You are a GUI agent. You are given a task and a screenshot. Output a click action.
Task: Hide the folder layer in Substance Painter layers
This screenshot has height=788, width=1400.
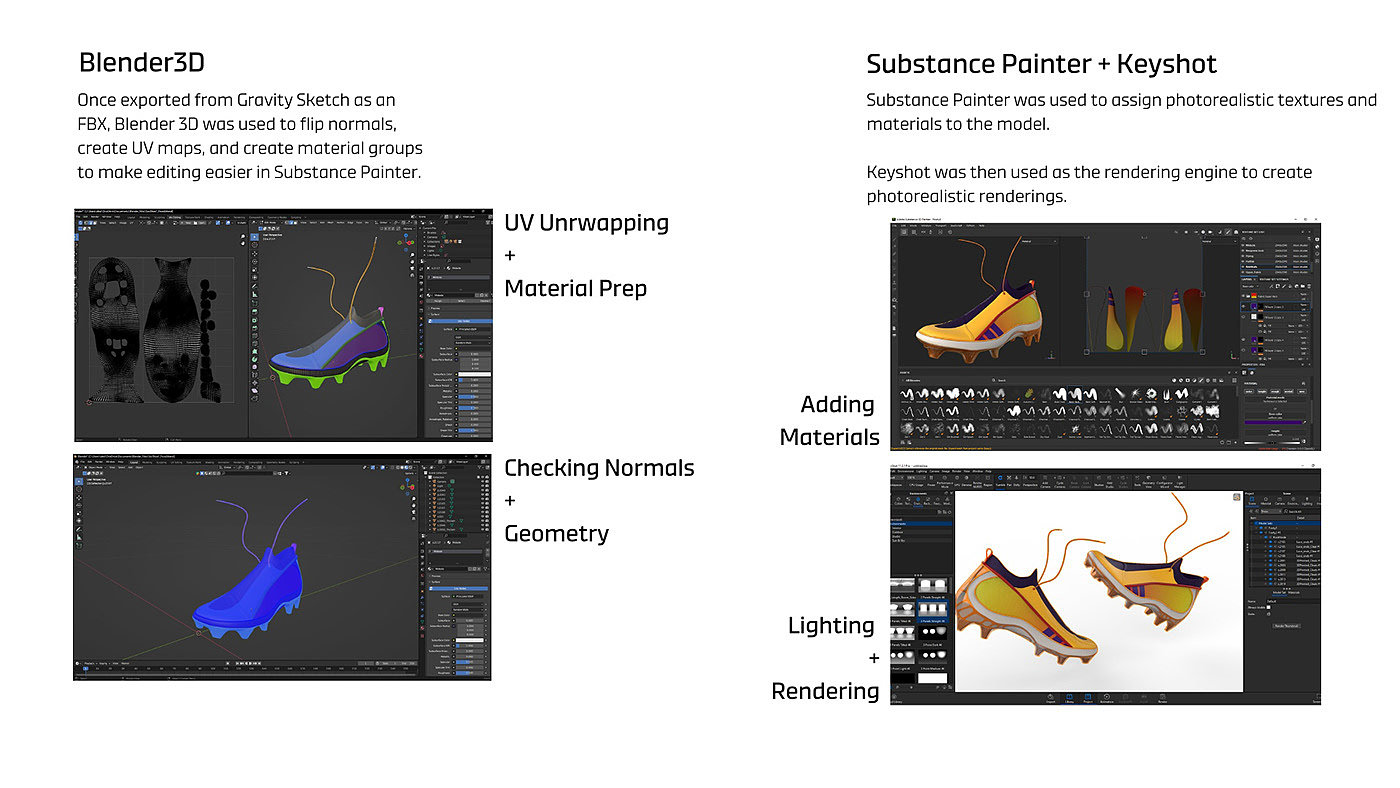[x=1245, y=297]
